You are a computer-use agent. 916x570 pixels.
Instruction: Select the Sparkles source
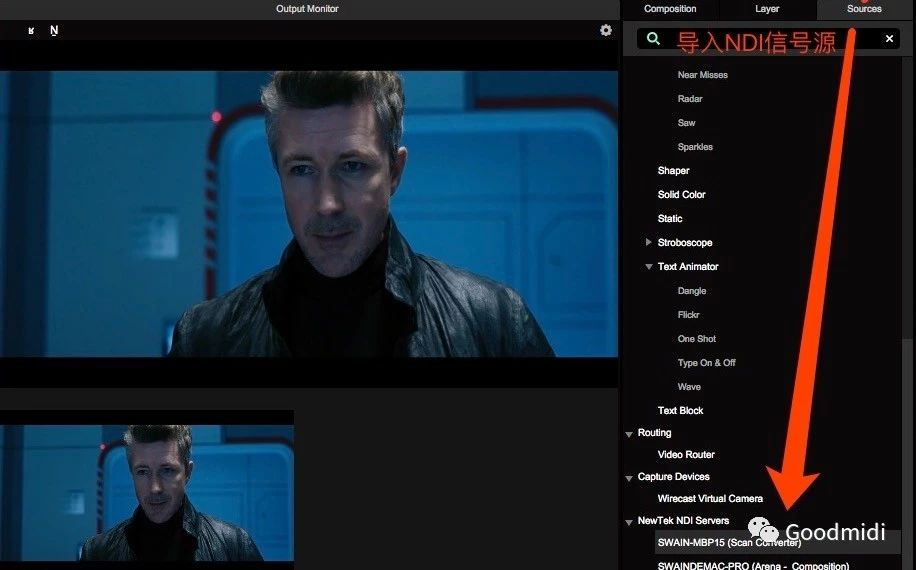point(695,147)
